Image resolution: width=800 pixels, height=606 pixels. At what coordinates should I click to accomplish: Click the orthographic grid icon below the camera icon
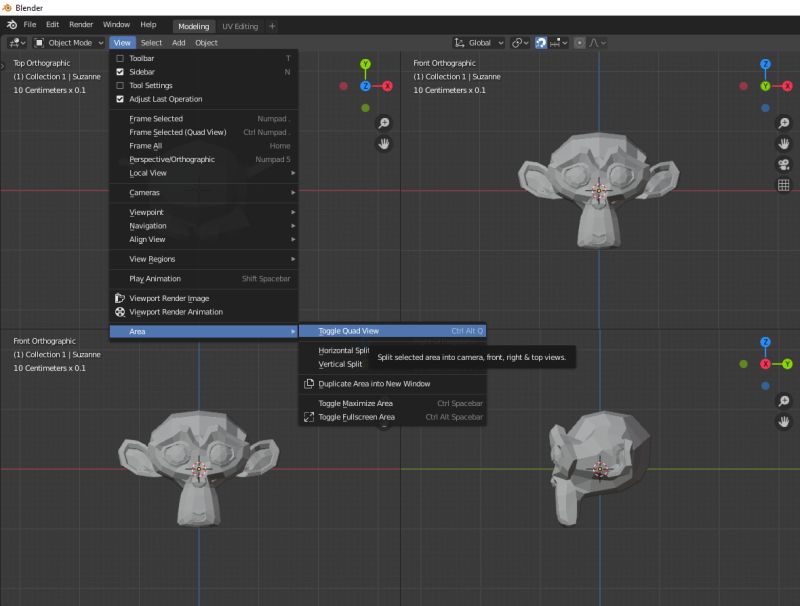coord(785,184)
